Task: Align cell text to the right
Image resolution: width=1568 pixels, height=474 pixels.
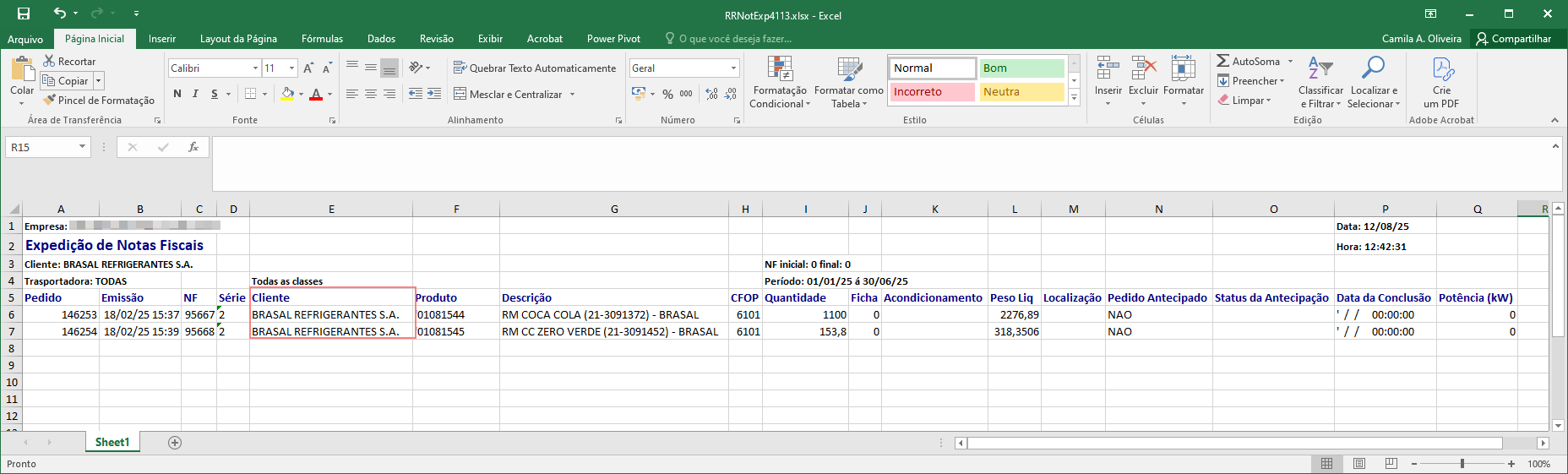Action: point(389,94)
